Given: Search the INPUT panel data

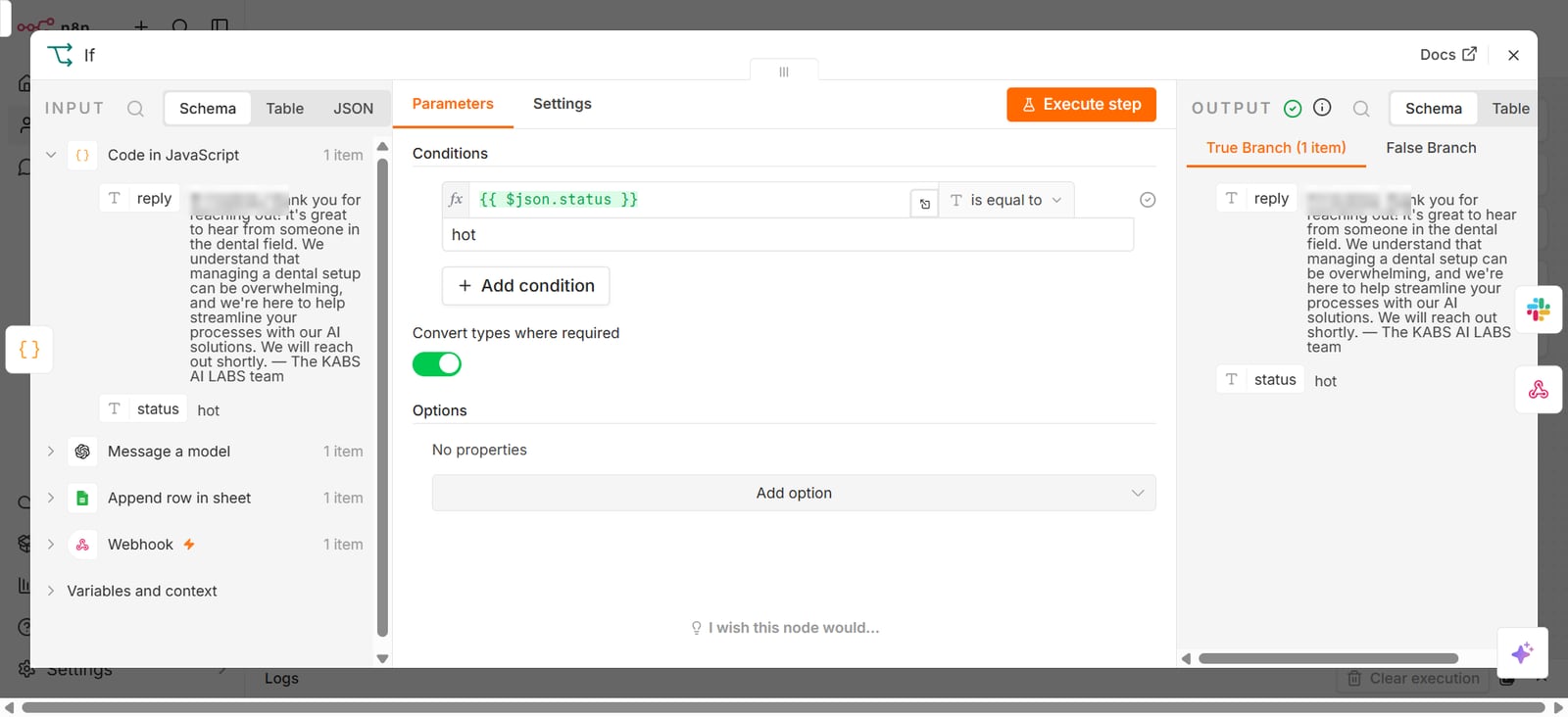Looking at the screenshot, I should pos(135,109).
